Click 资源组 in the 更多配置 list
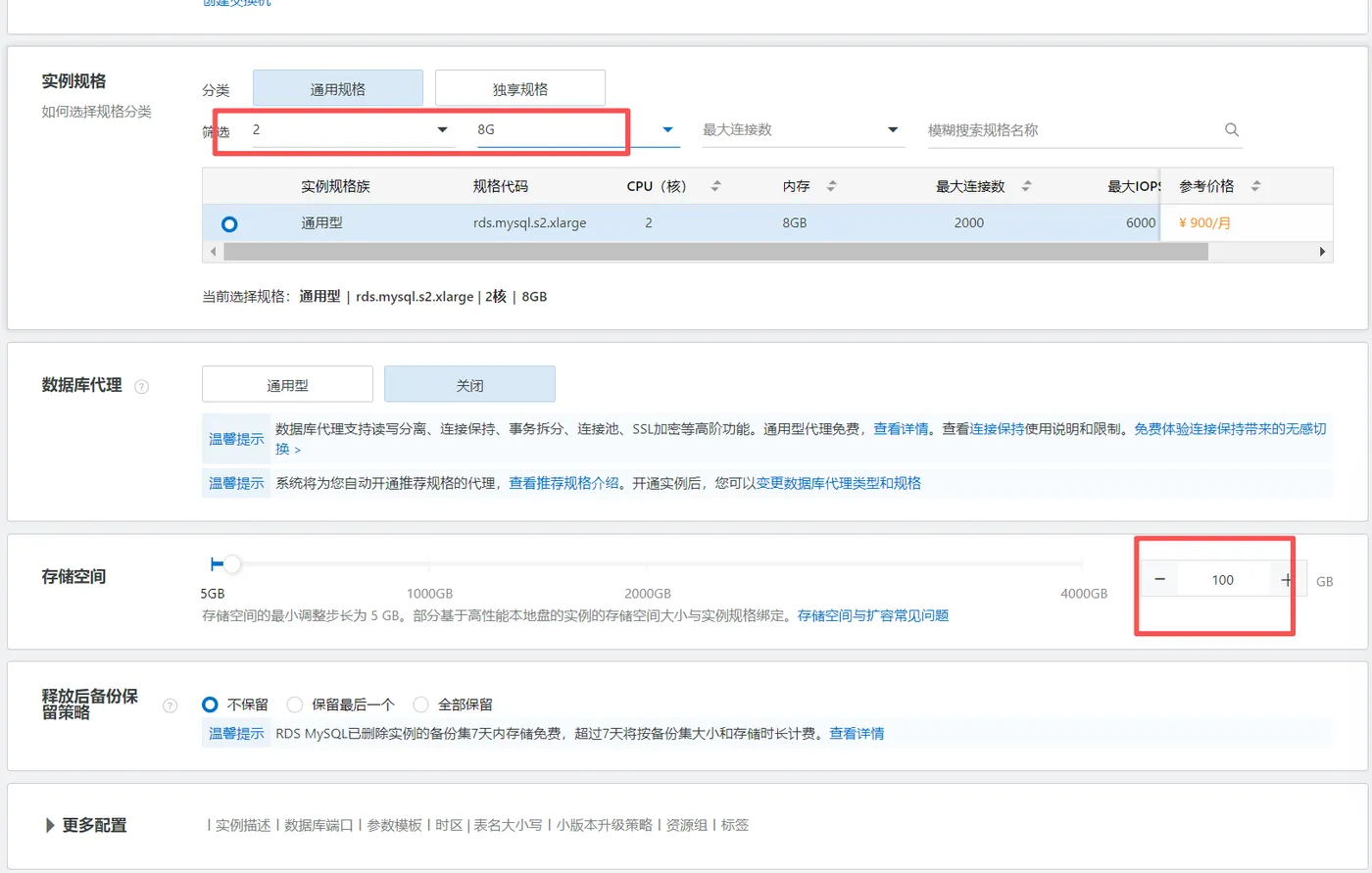The width and height of the screenshot is (1372, 873). 687,825
